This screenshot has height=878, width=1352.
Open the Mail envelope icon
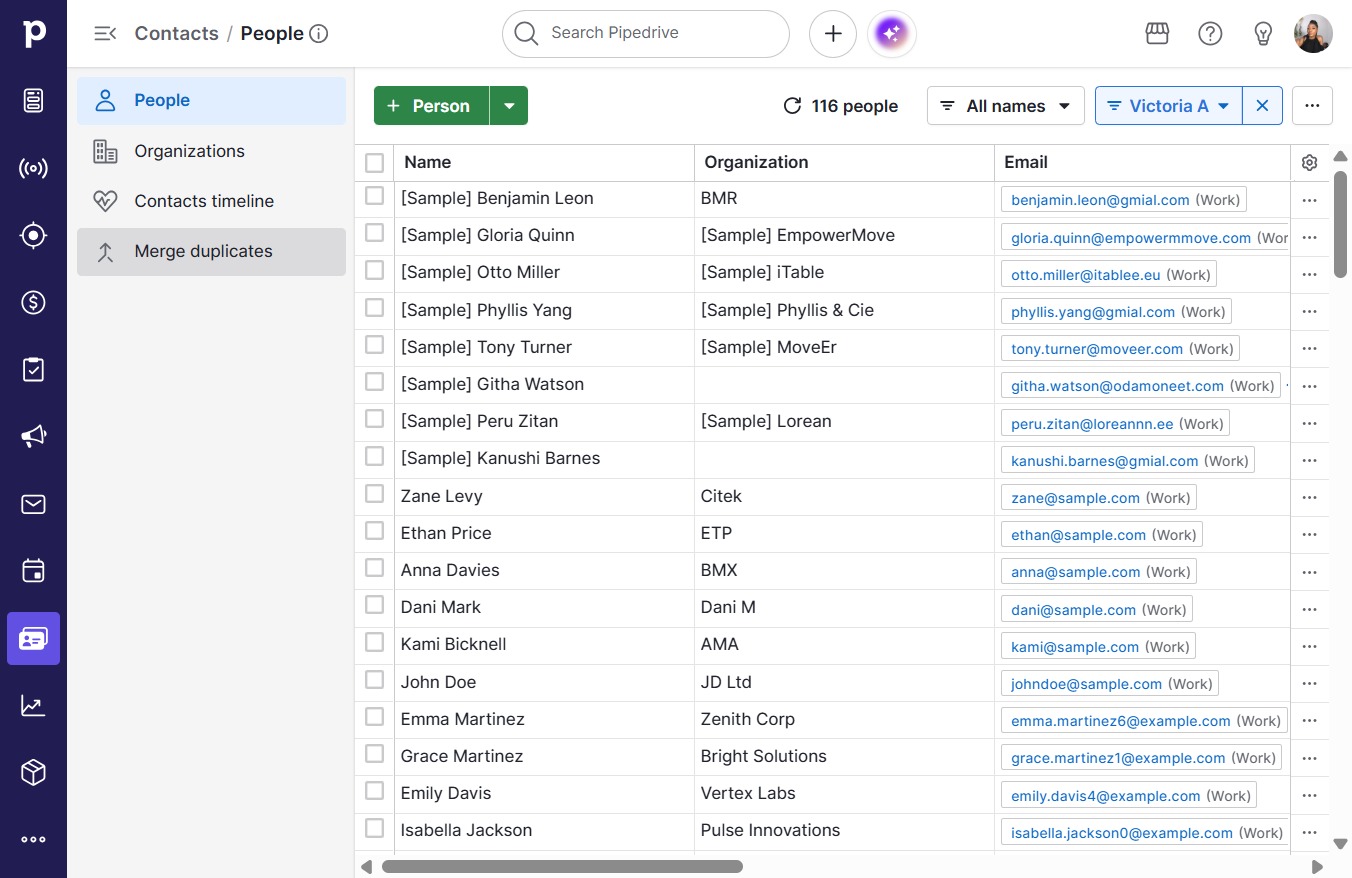(x=33, y=504)
